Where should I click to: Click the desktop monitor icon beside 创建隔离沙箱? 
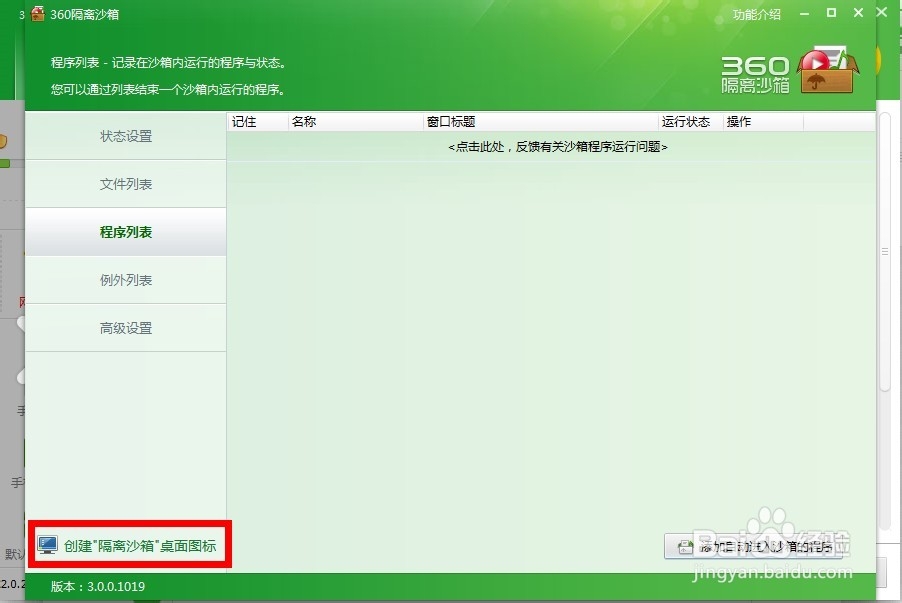(48, 545)
